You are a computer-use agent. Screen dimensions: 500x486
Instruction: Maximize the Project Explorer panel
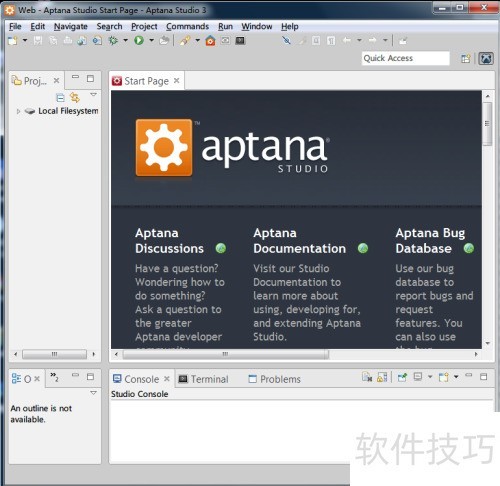pyautogui.click(x=90, y=79)
